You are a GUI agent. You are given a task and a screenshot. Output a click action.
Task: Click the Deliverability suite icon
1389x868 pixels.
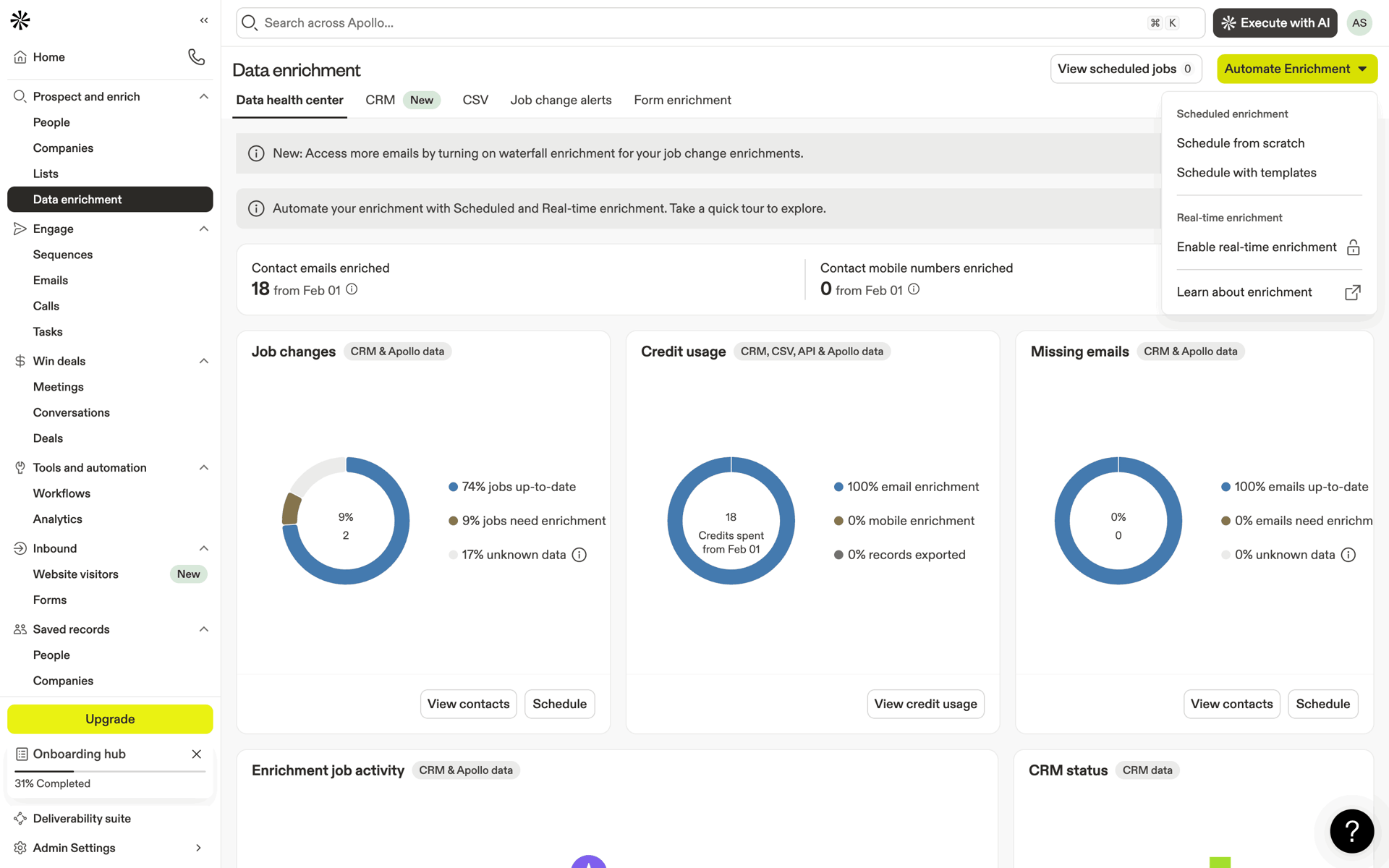pos(20,818)
